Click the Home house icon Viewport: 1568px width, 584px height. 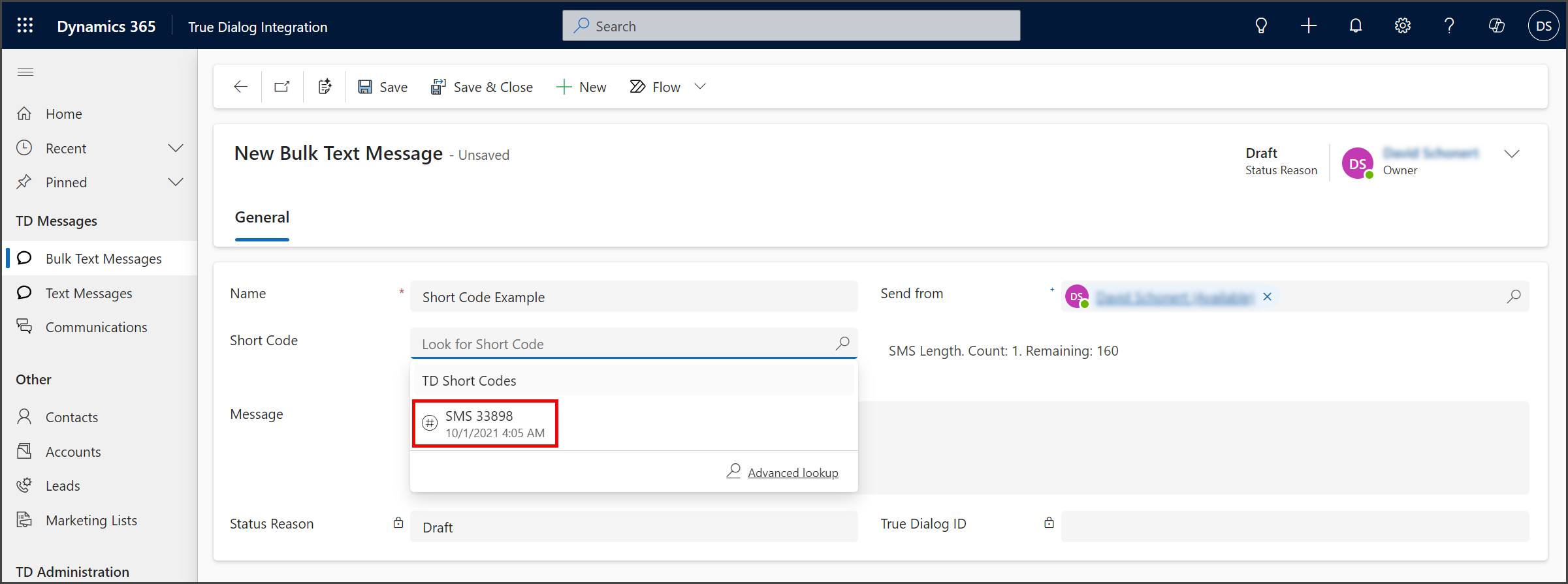coord(24,114)
